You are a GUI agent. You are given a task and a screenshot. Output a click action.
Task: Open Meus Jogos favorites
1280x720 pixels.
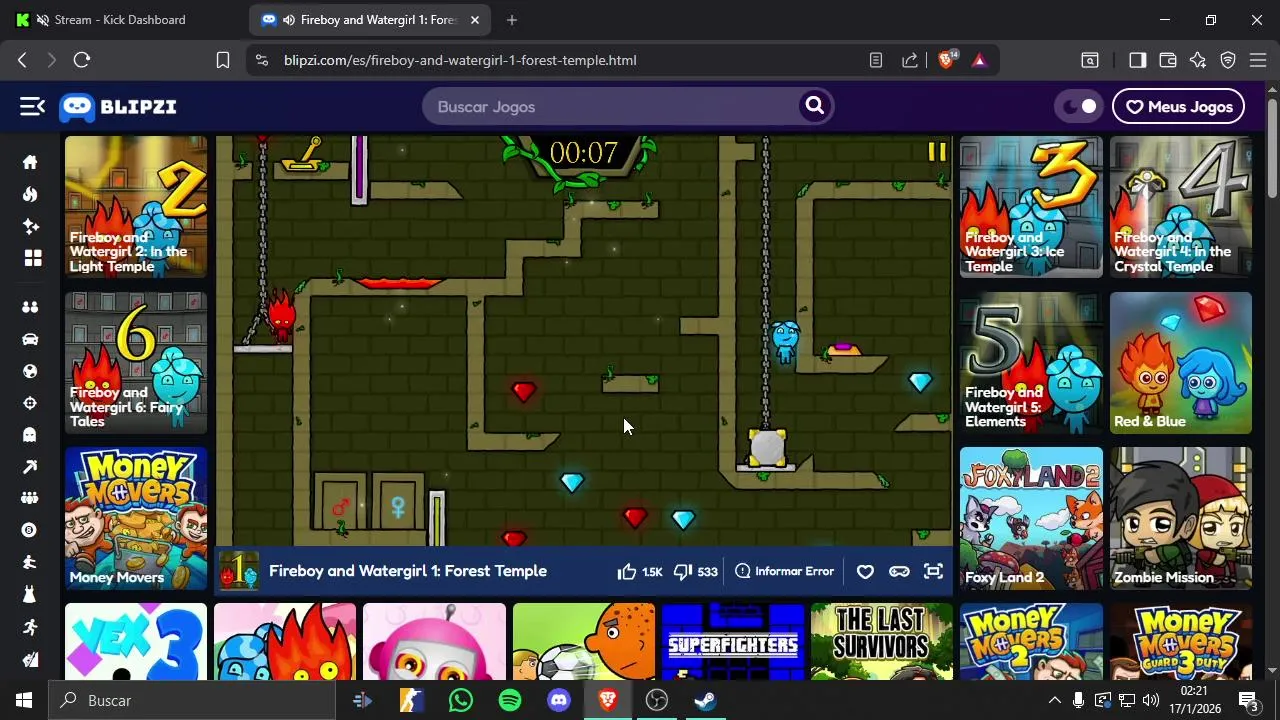(x=1179, y=106)
